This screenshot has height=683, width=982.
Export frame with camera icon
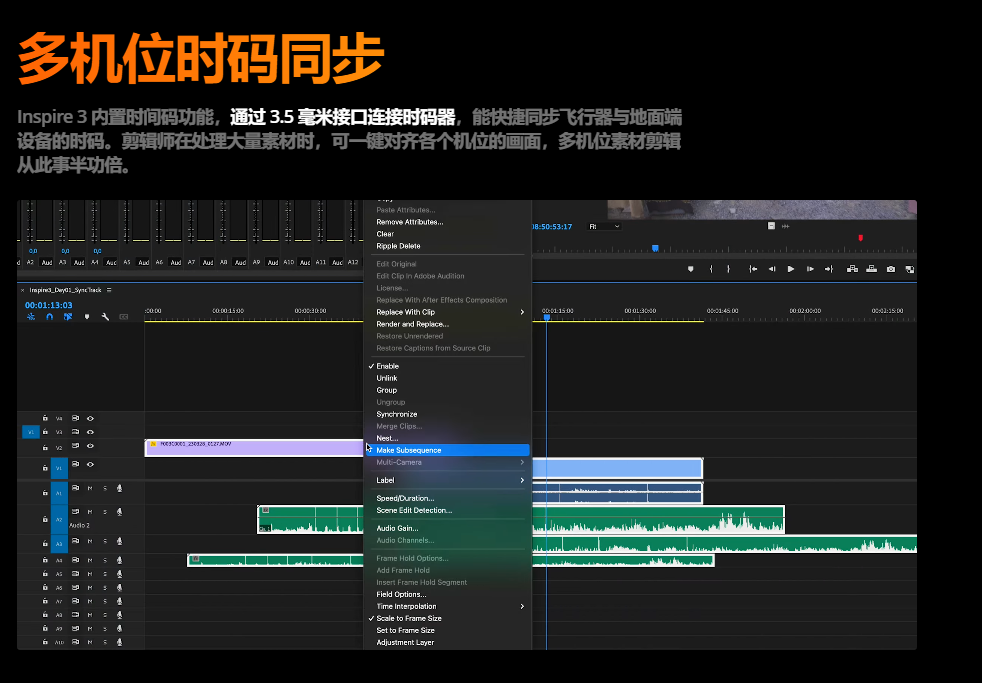tap(891, 269)
